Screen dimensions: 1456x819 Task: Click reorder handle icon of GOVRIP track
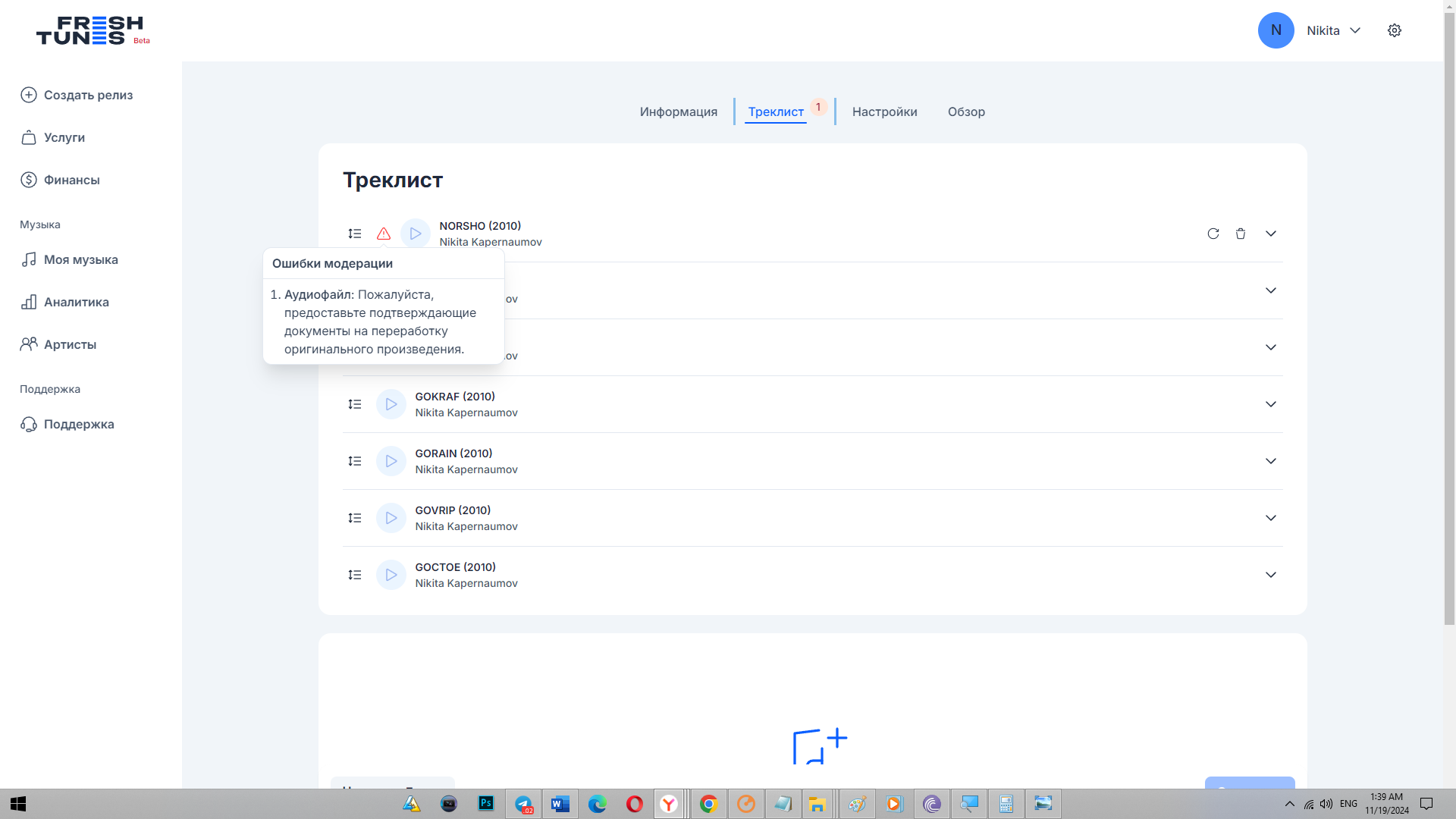coord(355,518)
